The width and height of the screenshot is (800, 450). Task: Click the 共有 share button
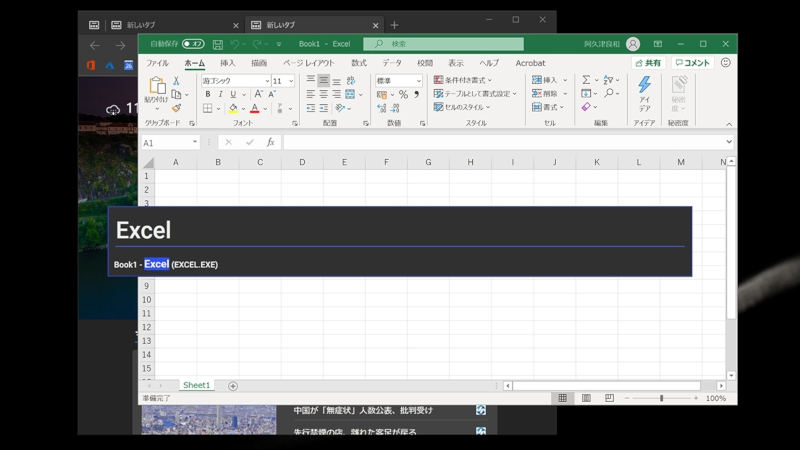[648, 63]
